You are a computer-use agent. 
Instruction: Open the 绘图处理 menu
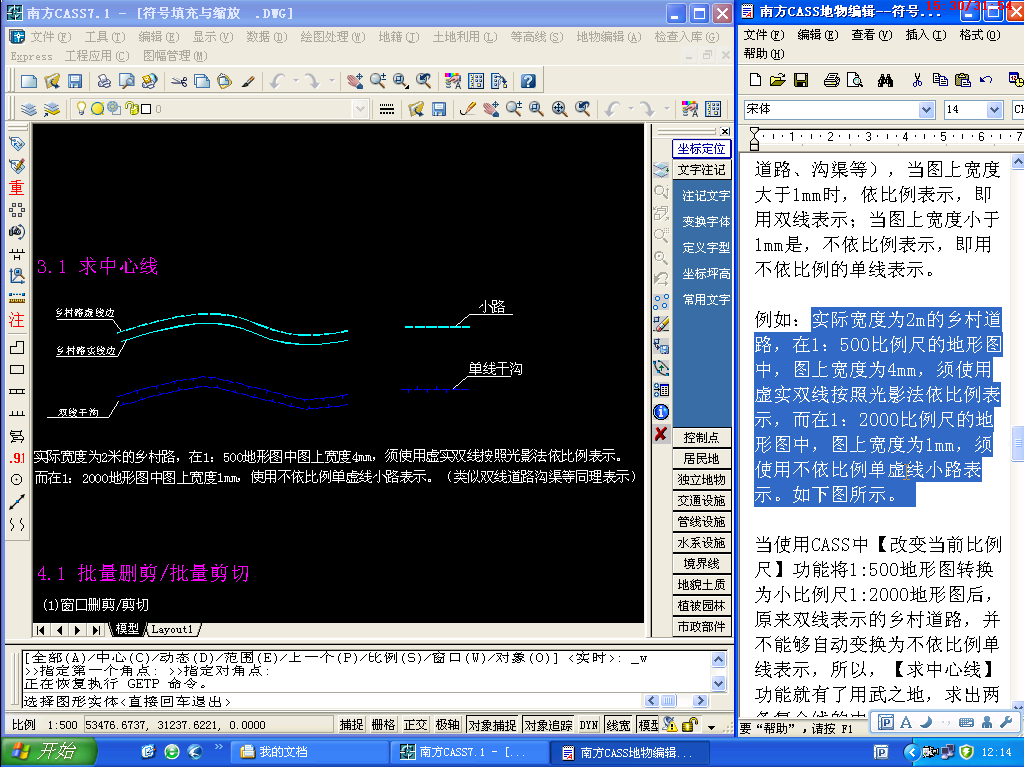pos(324,37)
